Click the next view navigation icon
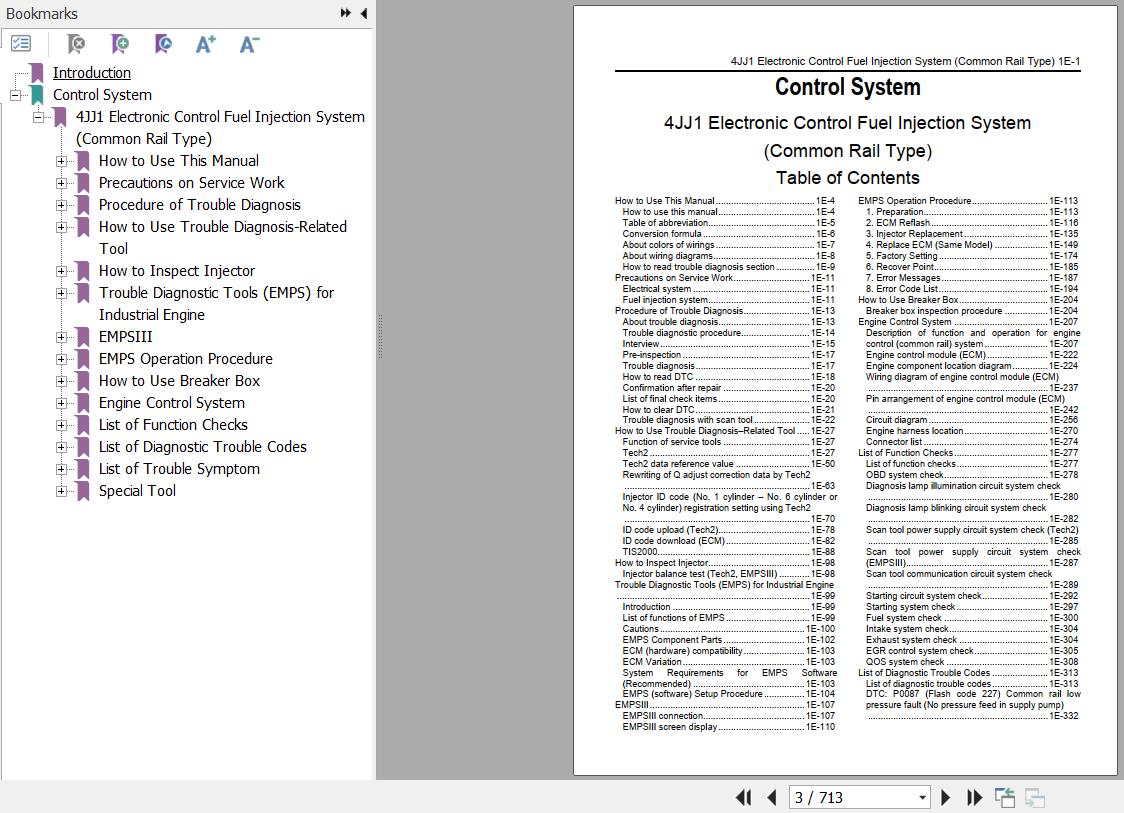The image size is (1124, 813). [1034, 797]
